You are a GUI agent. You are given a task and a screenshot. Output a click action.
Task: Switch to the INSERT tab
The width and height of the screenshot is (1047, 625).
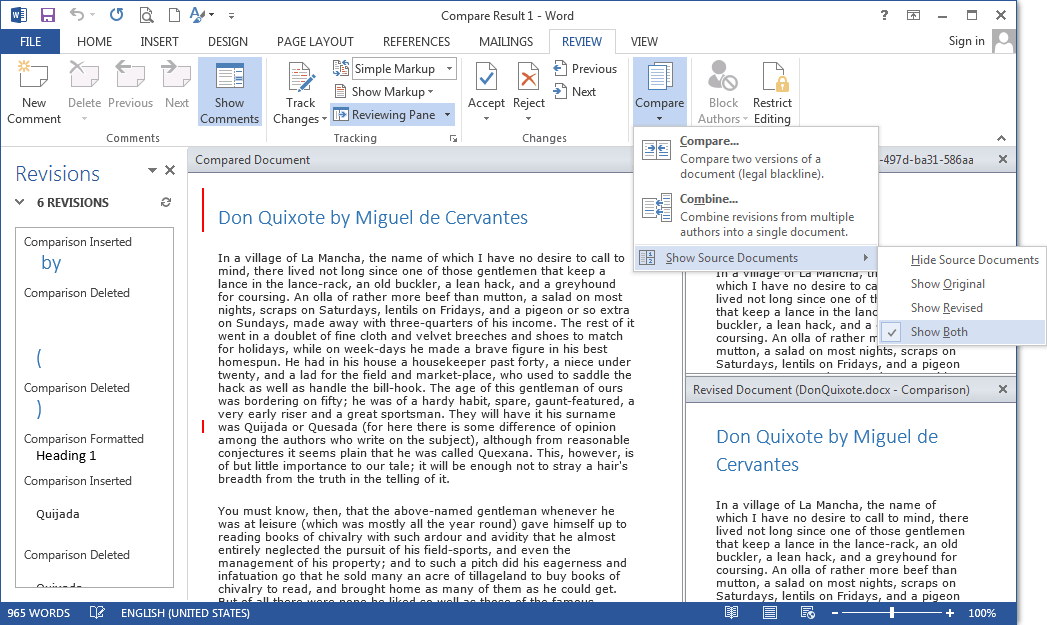coord(159,41)
